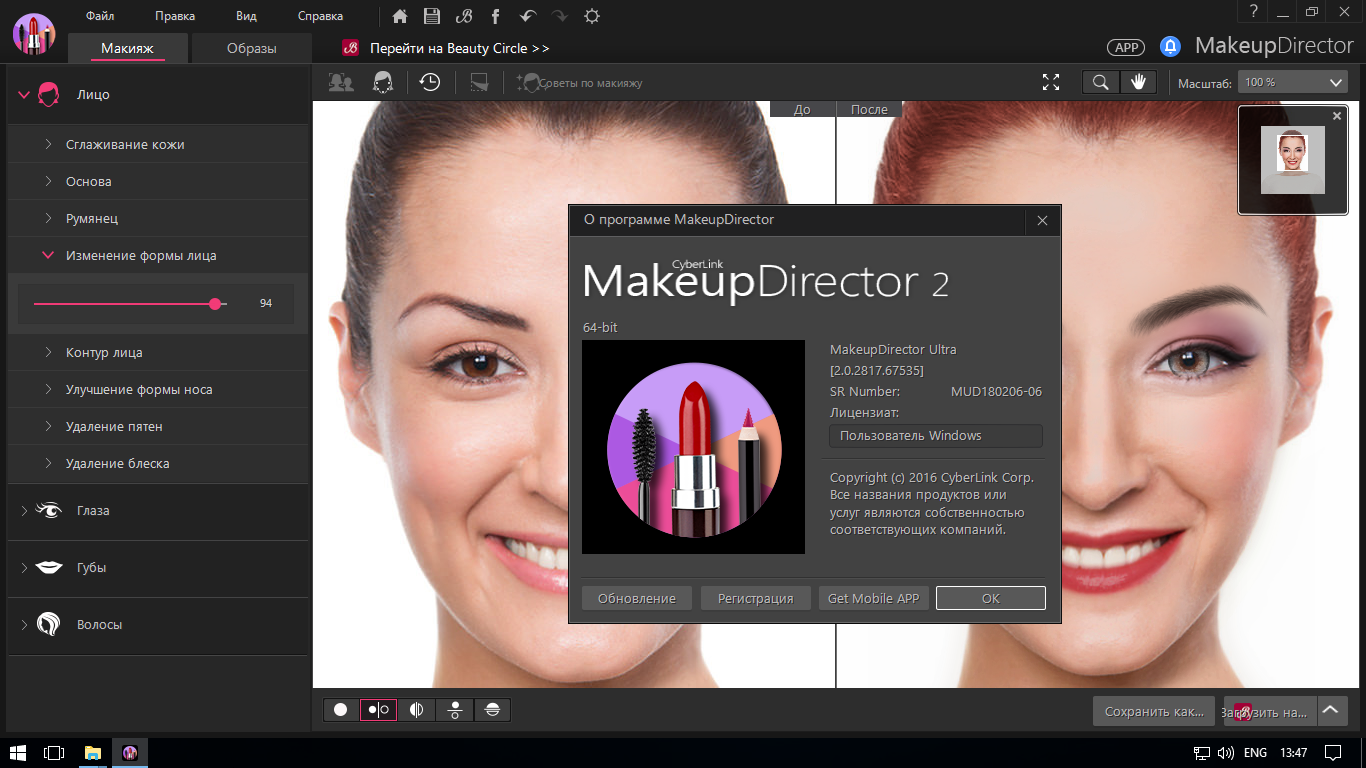Click the fit-to-screen expand icon
Image resolution: width=1366 pixels, height=768 pixels.
[x=1050, y=82]
